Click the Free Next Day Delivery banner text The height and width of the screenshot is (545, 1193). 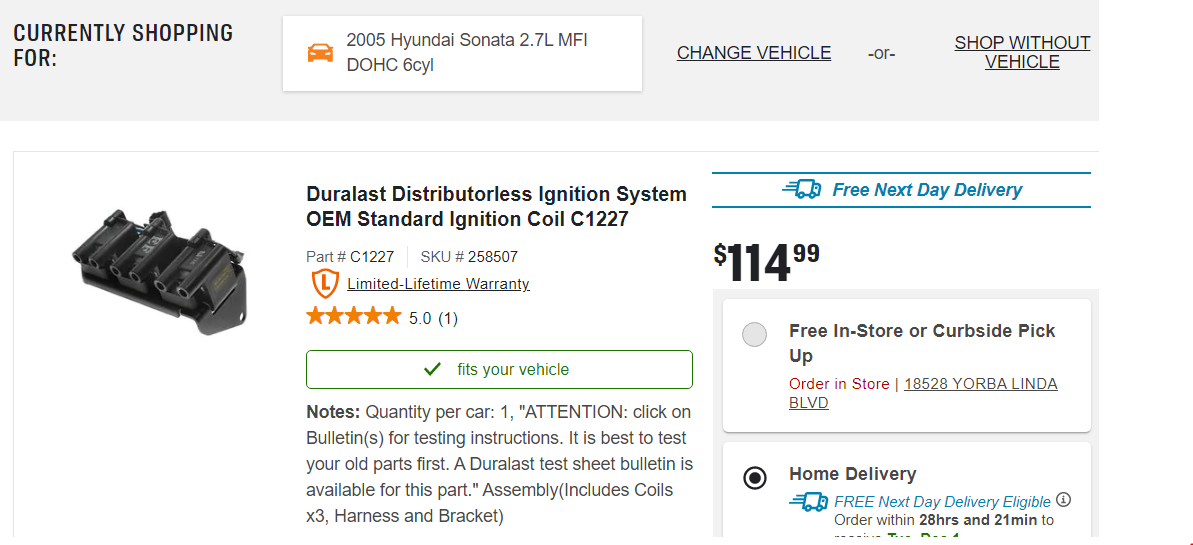pos(926,190)
